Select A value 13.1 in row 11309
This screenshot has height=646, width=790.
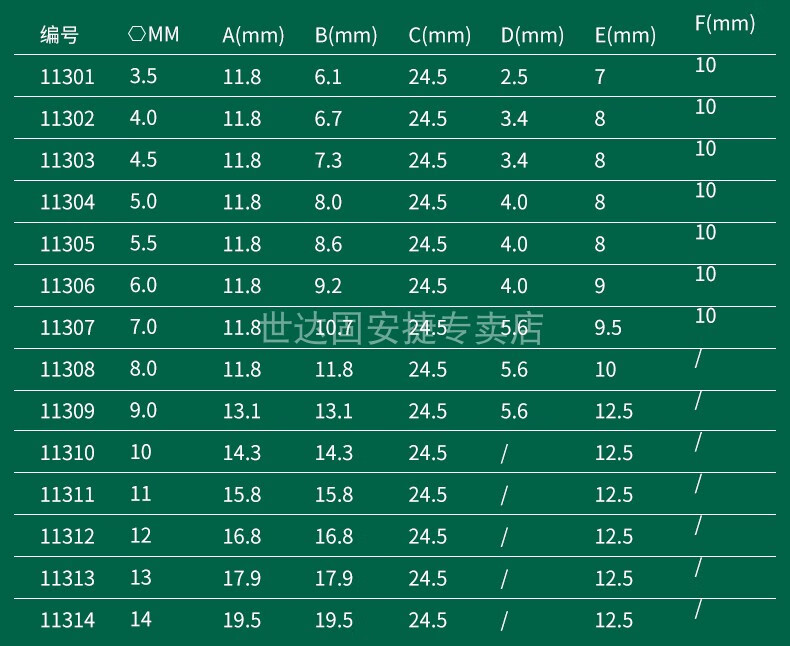pos(242,412)
